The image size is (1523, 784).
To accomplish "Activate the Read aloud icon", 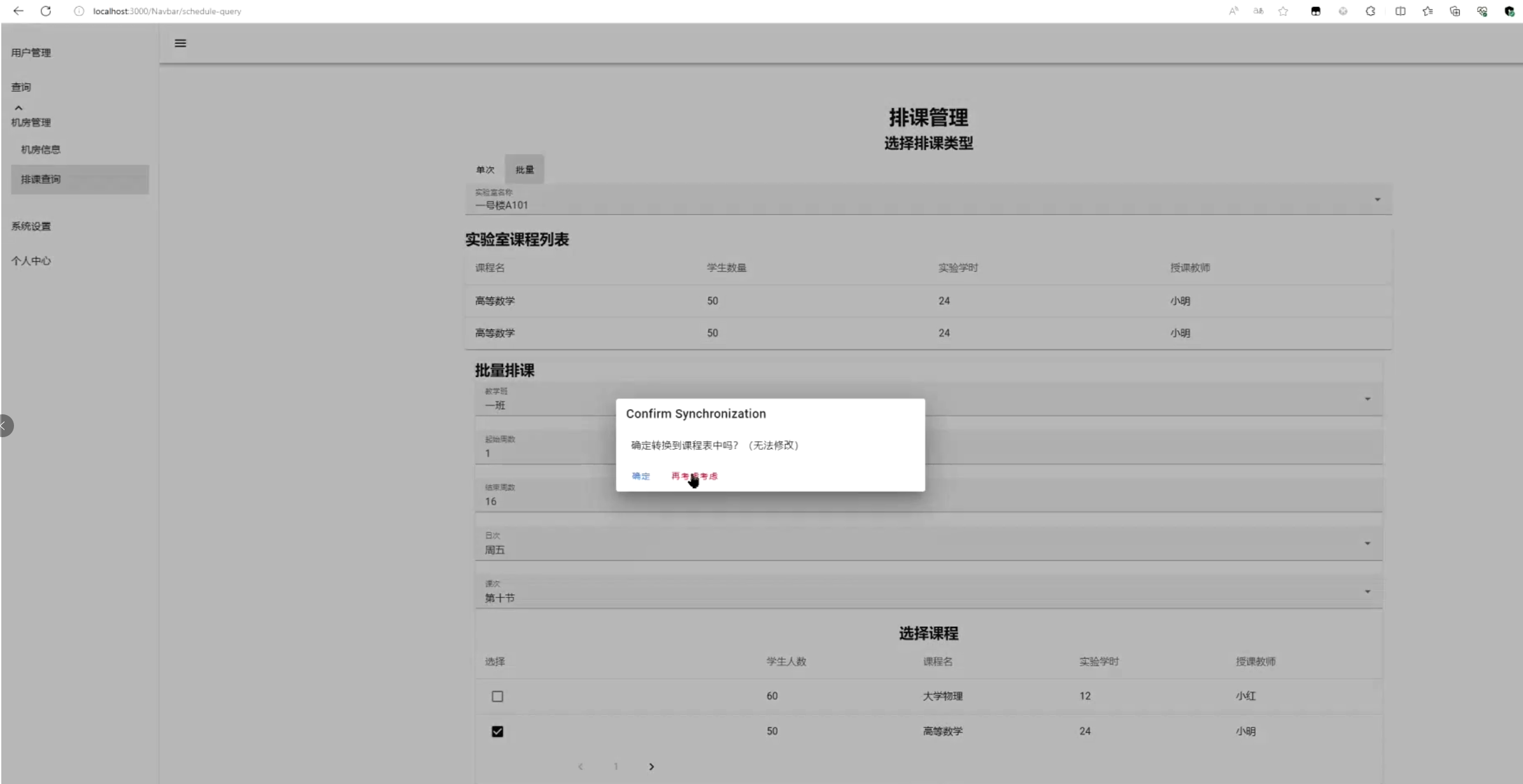I will point(1233,11).
